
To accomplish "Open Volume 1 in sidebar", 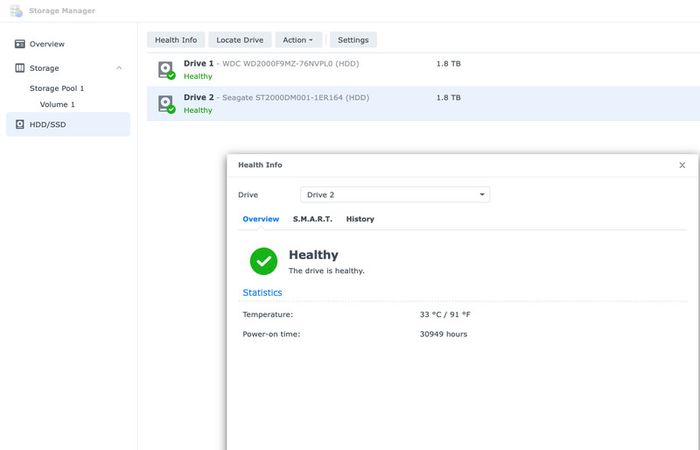I will pyautogui.click(x=57, y=104).
